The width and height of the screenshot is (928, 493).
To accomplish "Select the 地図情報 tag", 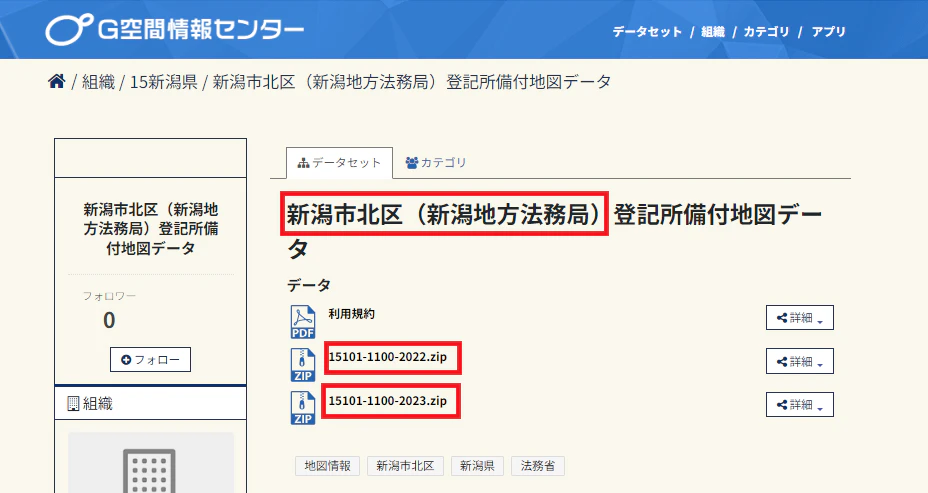I will click(328, 466).
